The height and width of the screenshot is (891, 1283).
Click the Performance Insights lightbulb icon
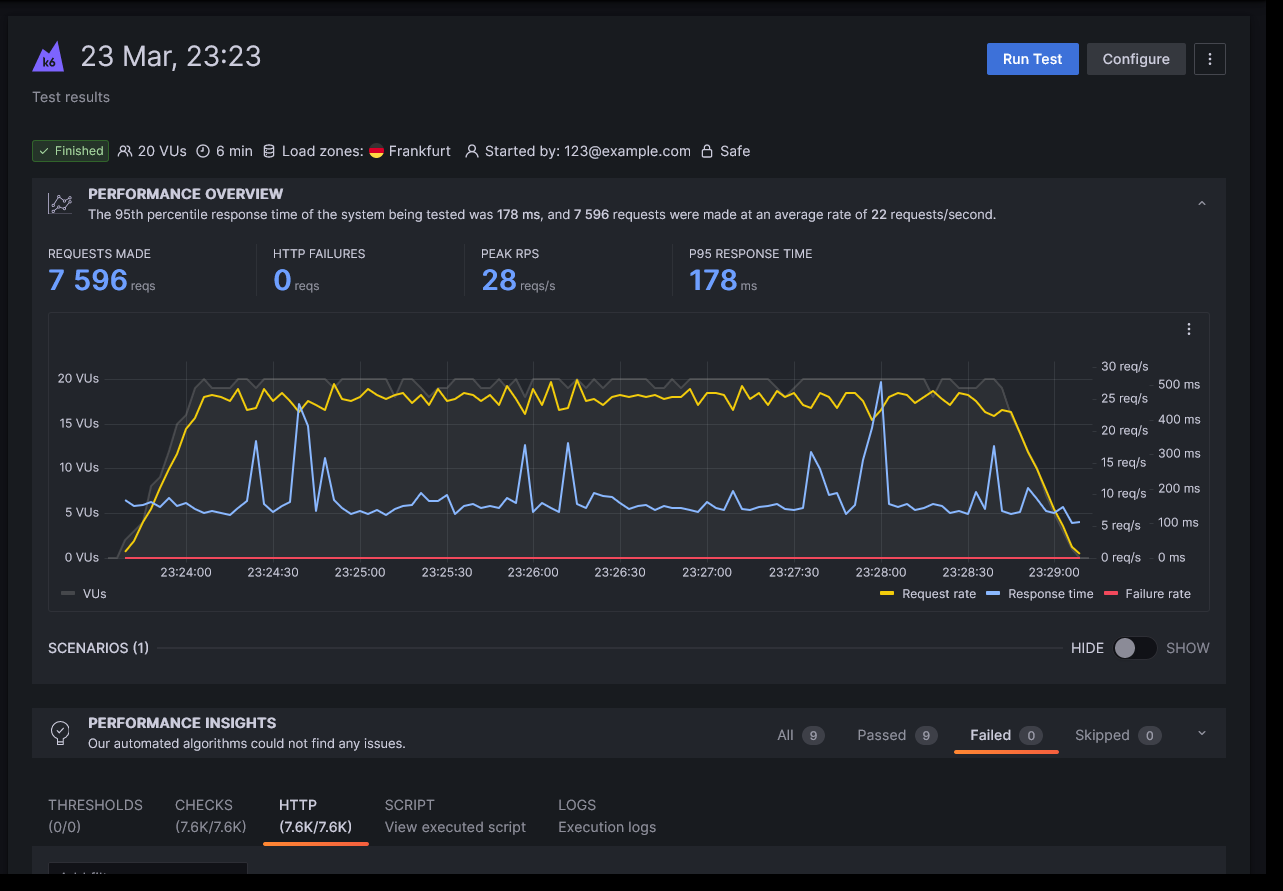tap(60, 733)
